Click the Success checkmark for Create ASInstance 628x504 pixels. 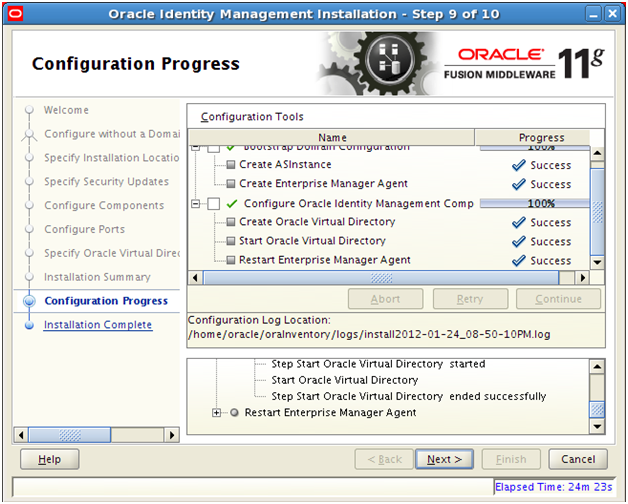point(519,165)
